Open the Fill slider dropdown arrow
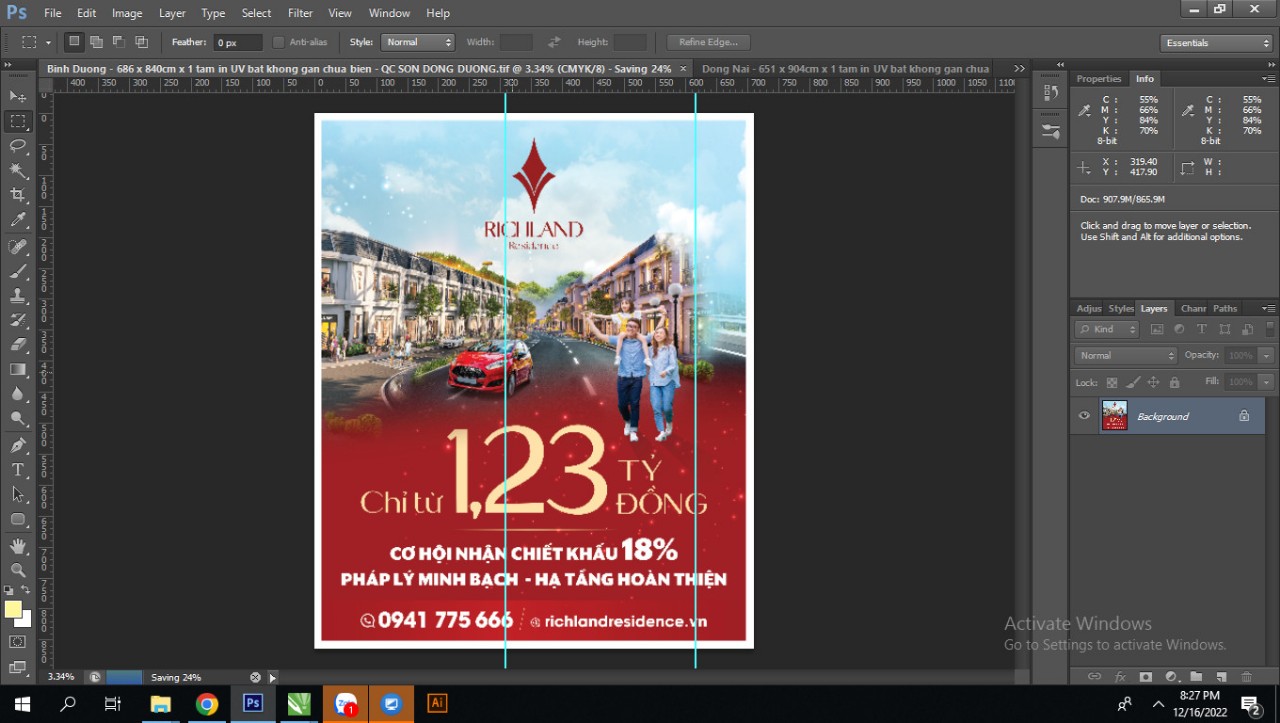The image size is (1280, 723). click(1267, 382)
